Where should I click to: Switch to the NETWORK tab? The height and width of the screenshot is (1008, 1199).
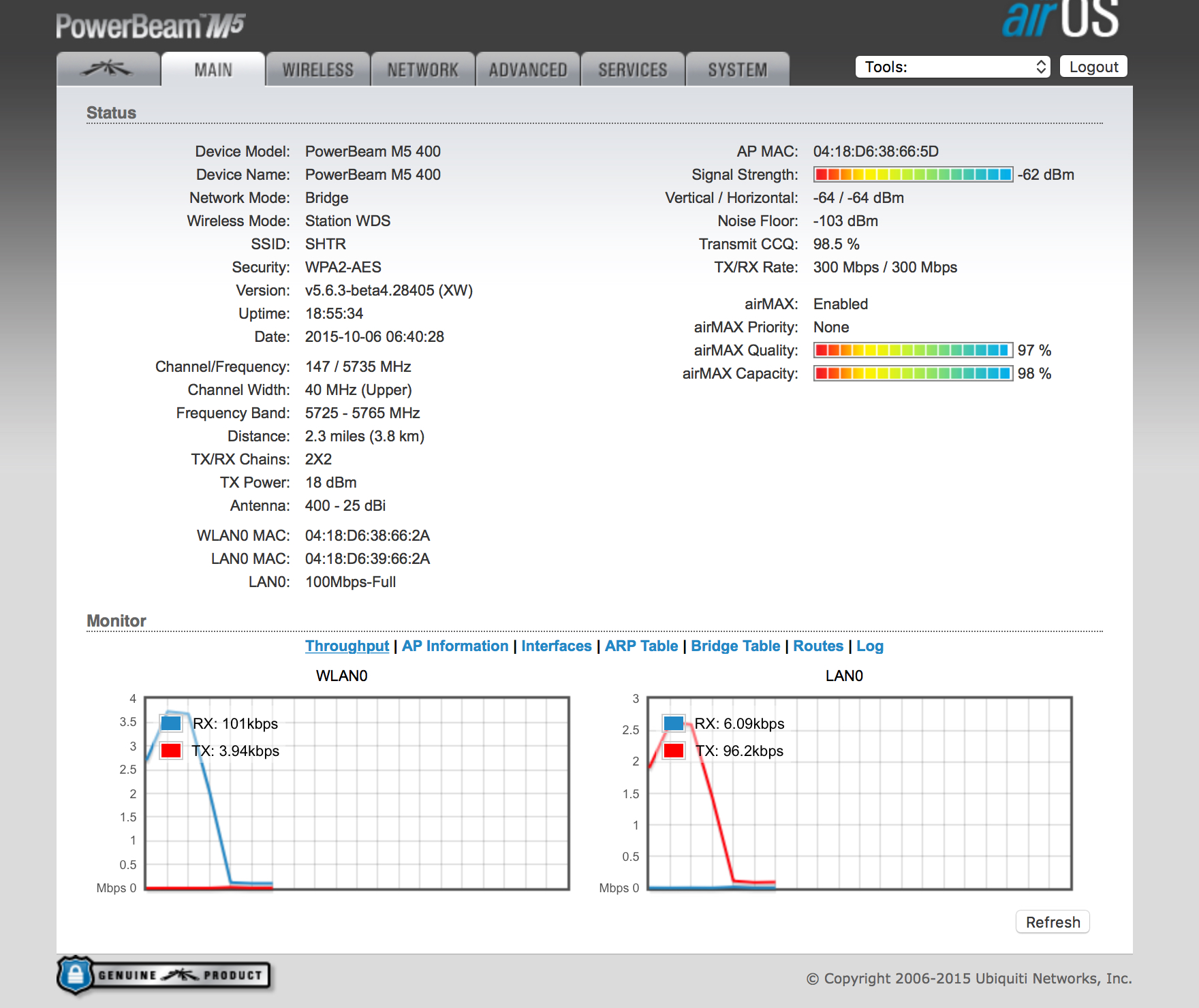pos(423,69)
